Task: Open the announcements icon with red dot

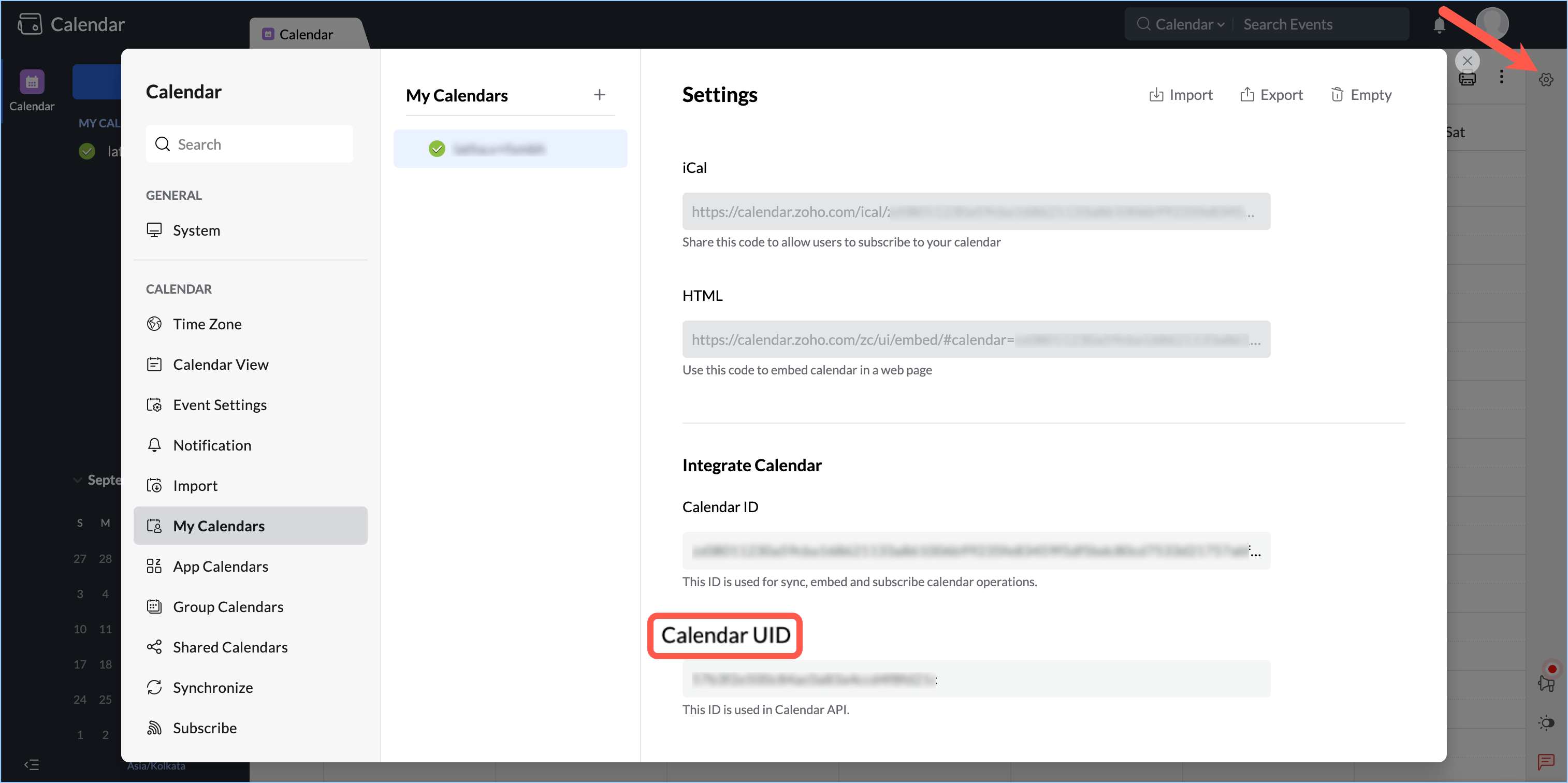Action: pyautogui.click(x=1546, y=682)
